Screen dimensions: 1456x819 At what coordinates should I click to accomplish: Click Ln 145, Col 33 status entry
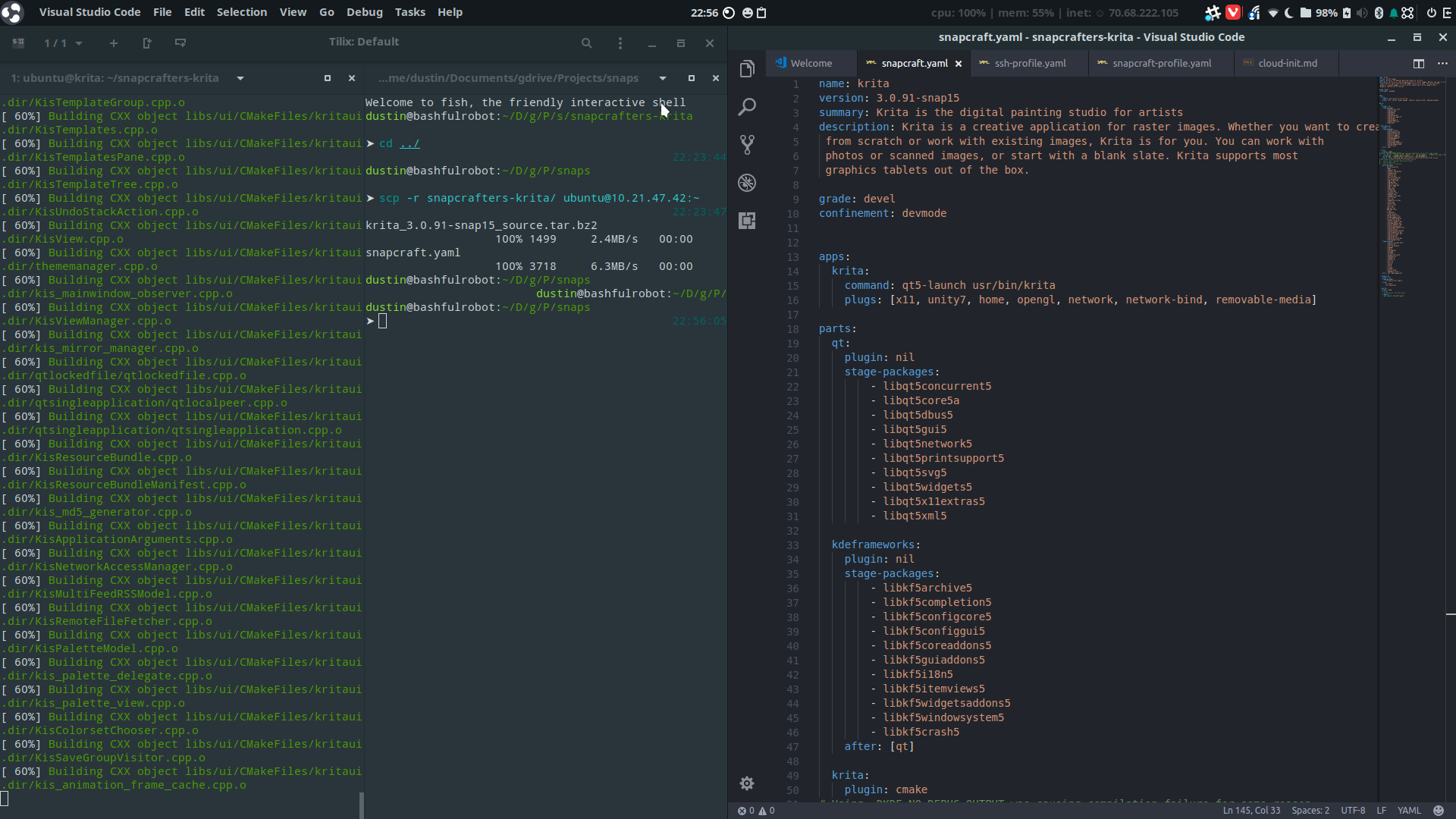[1251, 811]
